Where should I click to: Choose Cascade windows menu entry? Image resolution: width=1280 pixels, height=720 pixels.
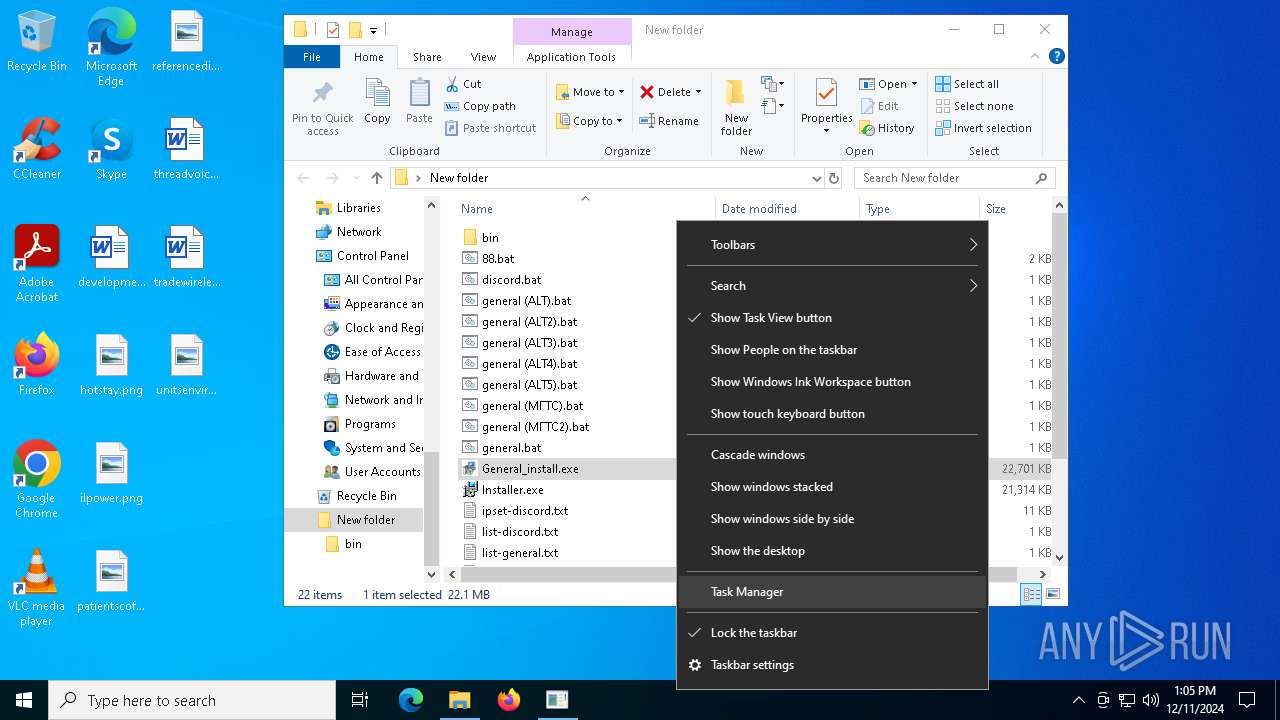pyautogui.click(x=832, y=455)
